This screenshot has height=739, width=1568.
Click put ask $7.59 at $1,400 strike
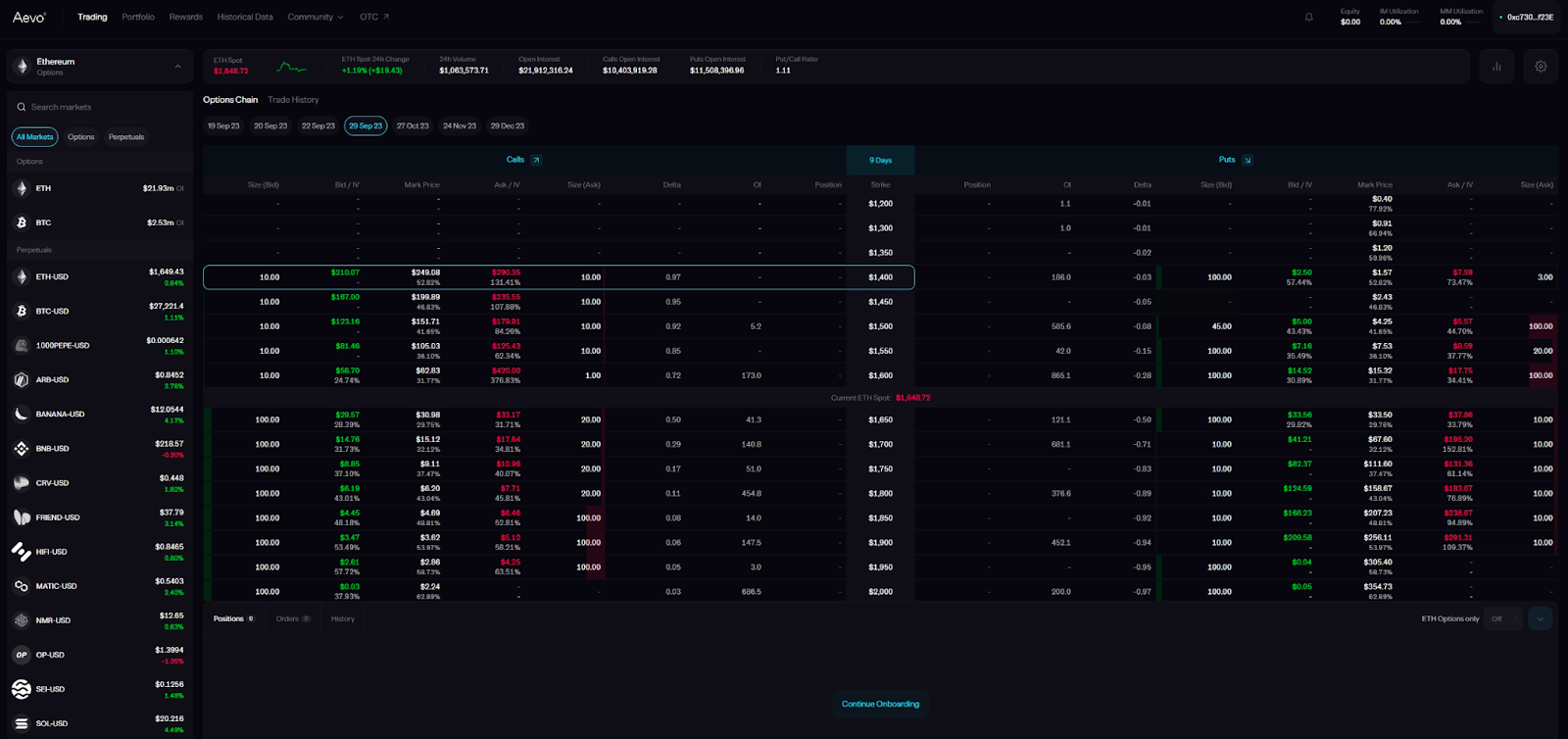tap(1462, 272)
